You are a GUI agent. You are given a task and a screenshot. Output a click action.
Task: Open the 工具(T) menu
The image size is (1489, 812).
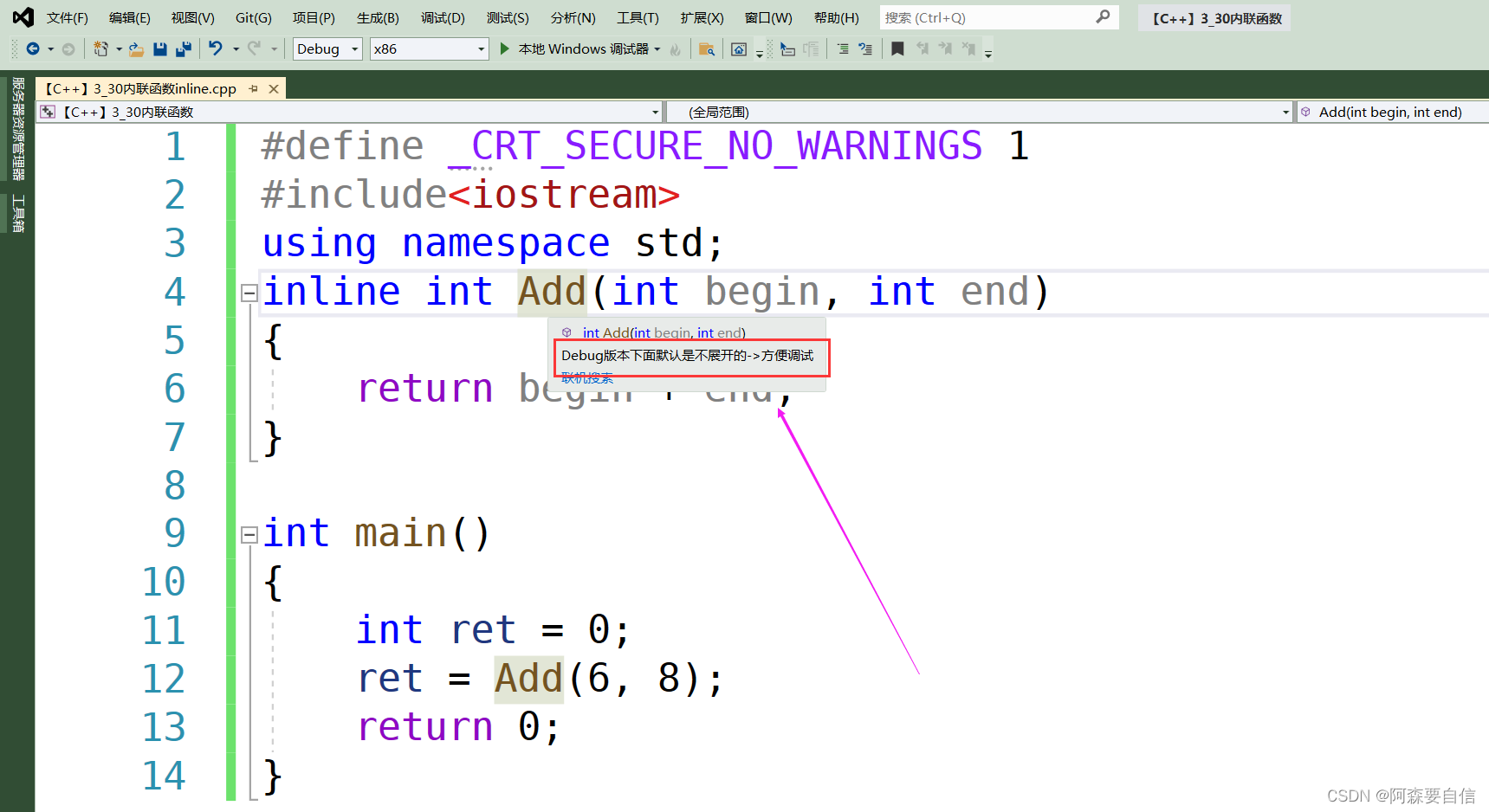[x=638, y=17]
